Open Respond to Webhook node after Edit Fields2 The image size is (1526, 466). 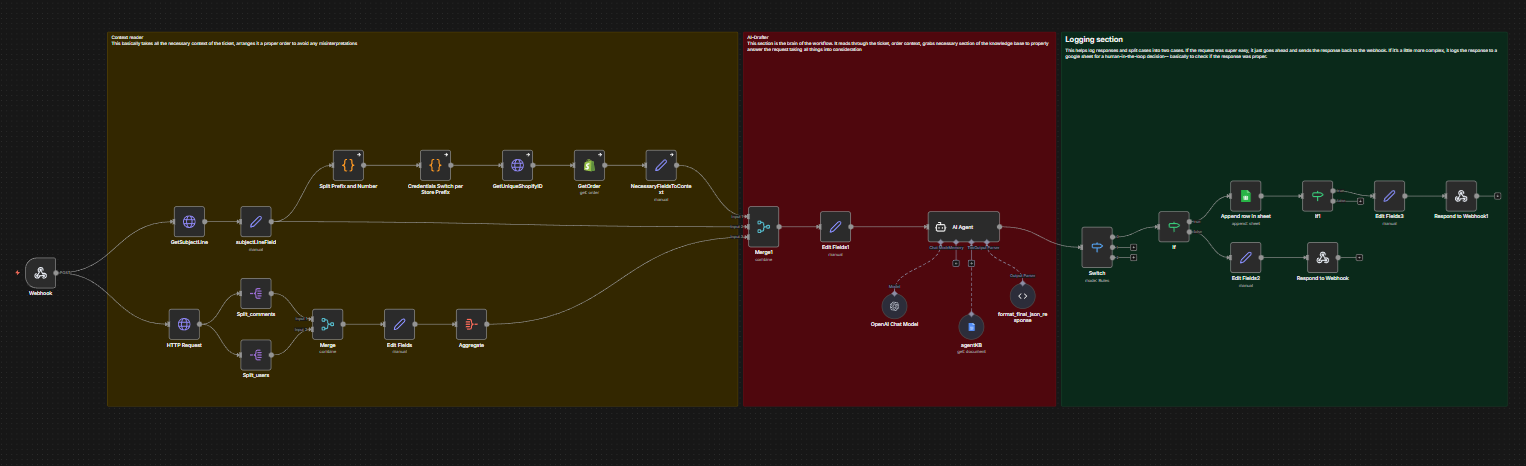coord(1322,258)
